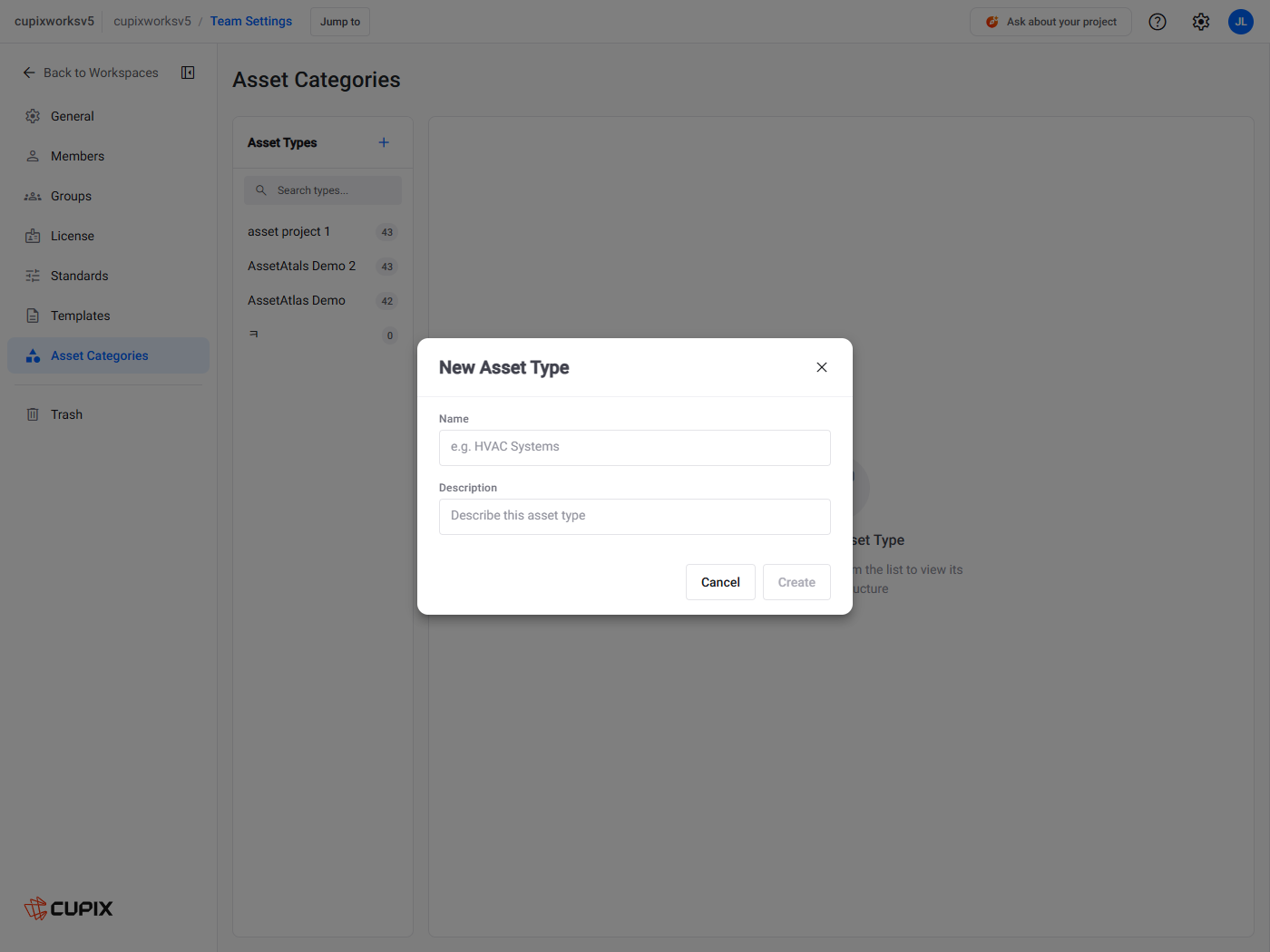Click the Members person icon

pyautogui.click(x=33, y=156)
